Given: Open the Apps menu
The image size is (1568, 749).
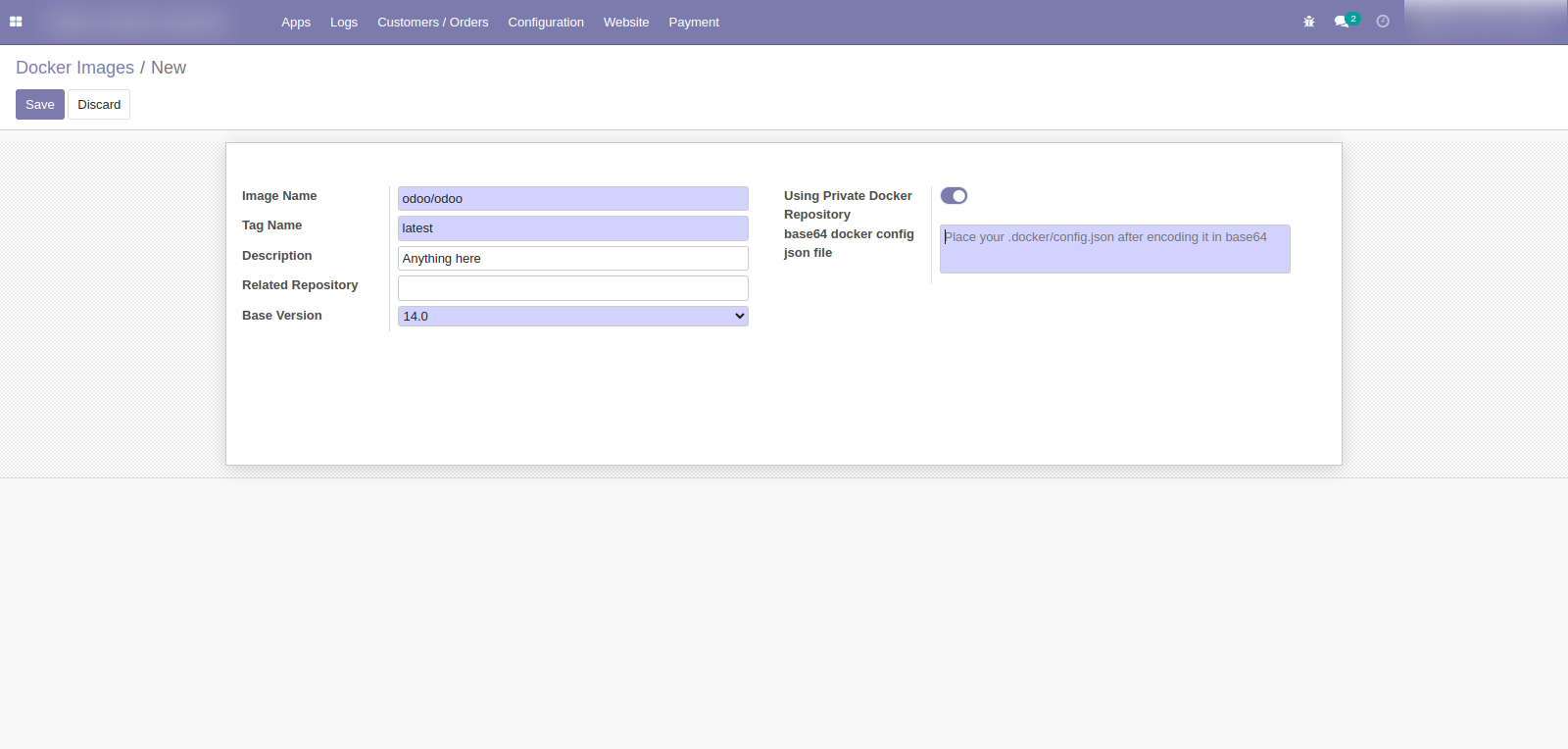Looking at the screenshot, I should (x=295, y=23).
